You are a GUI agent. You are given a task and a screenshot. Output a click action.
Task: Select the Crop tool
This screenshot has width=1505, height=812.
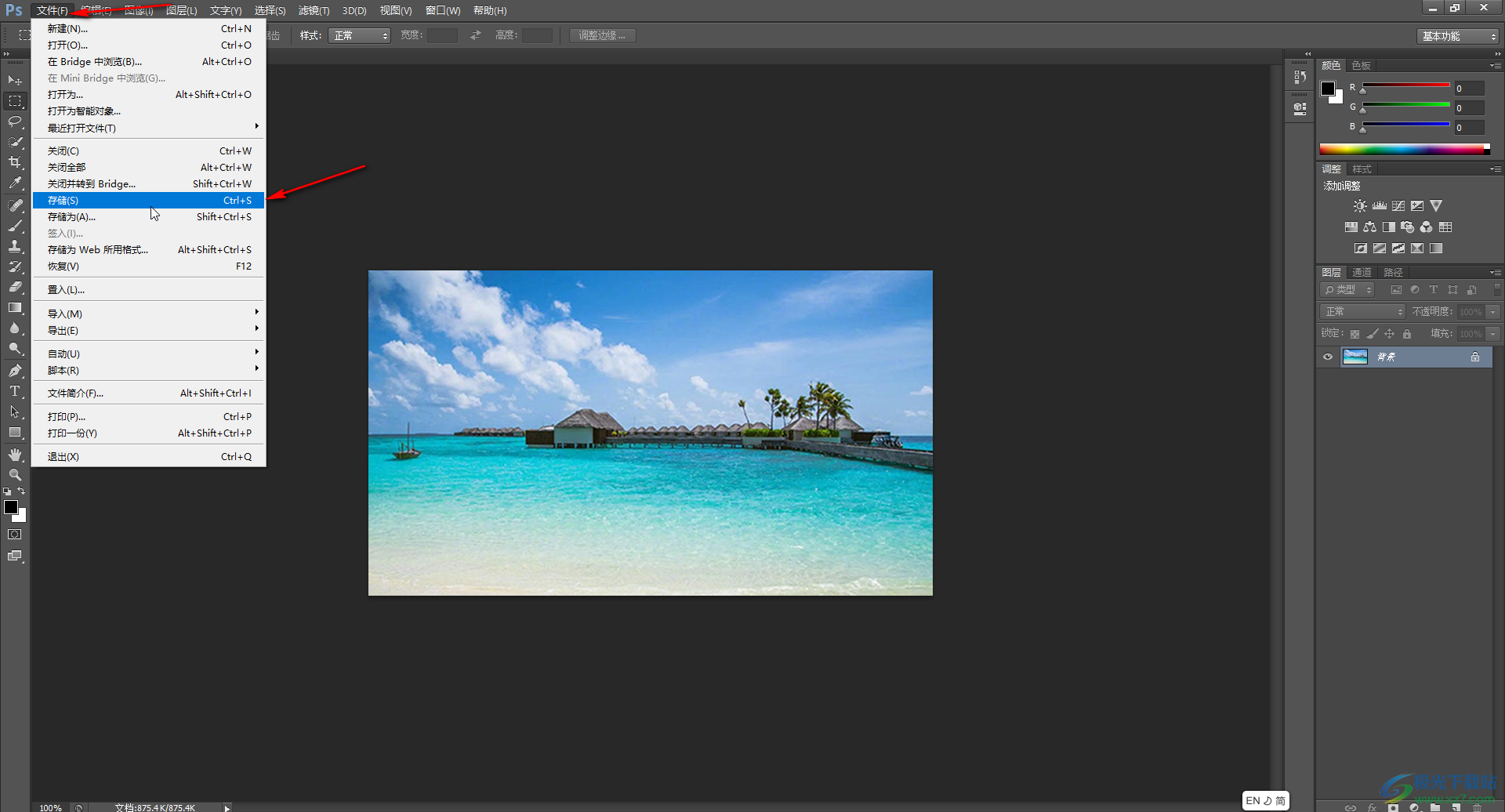pyautogui.click(x=15, y=162)
